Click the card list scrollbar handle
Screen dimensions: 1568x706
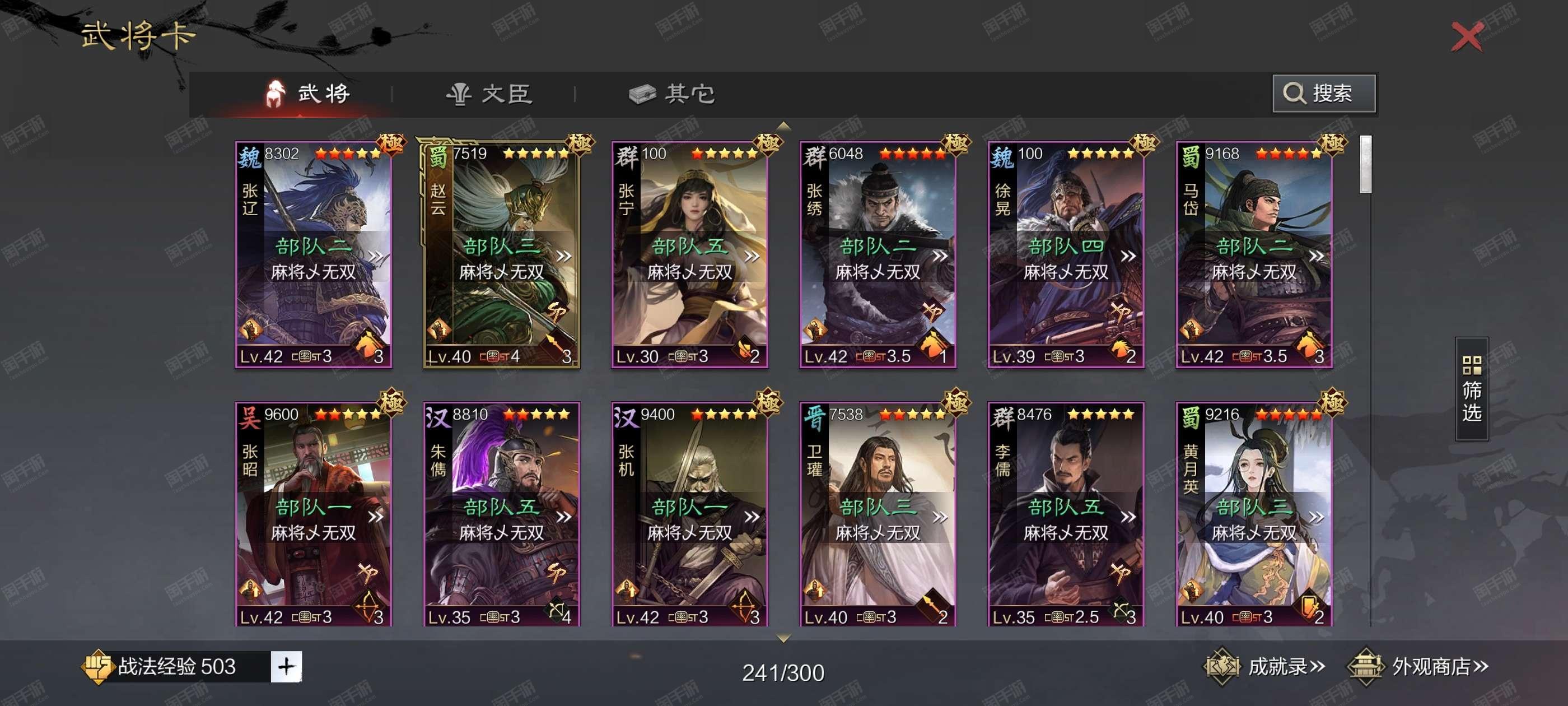tap(1365, 164)
